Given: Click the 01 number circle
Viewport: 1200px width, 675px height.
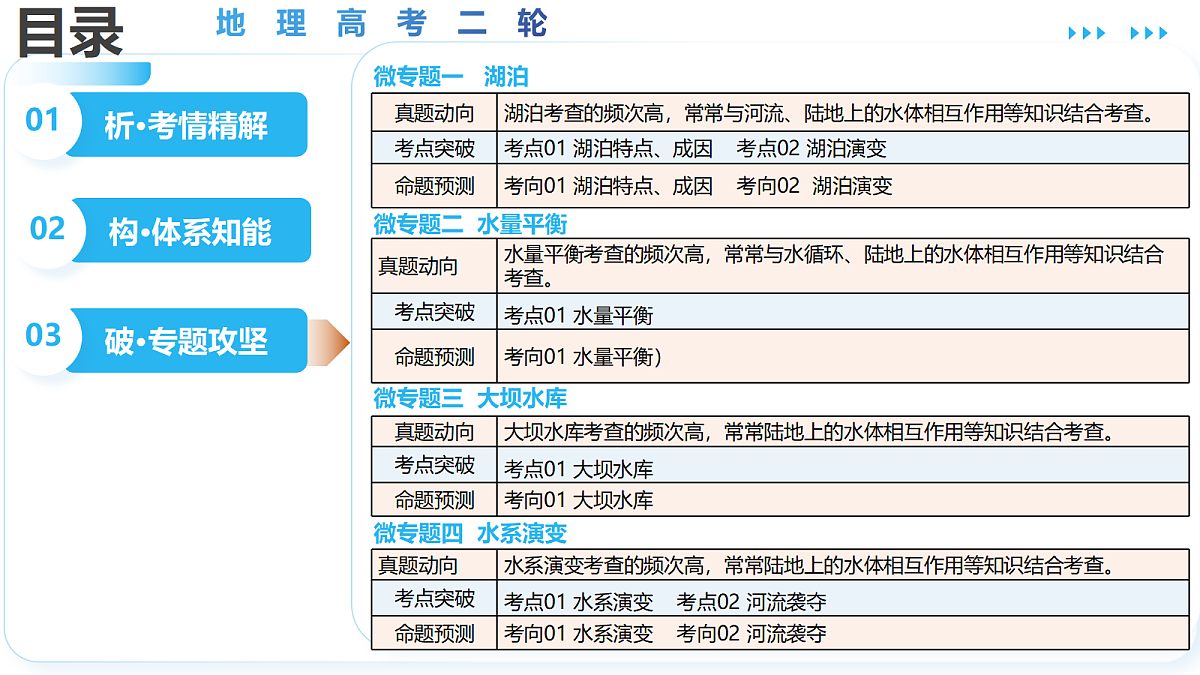Looking at the screenshot, I should click(43, 120).
